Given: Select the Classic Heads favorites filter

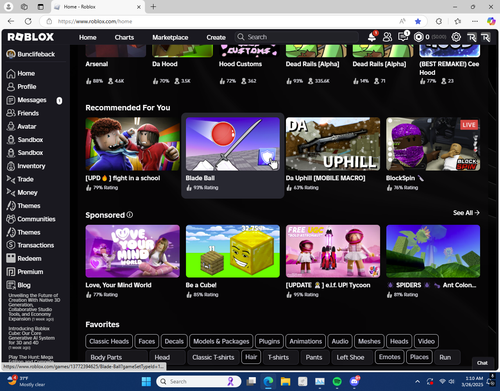Looking at the screenshot, I should coord(109,341).
